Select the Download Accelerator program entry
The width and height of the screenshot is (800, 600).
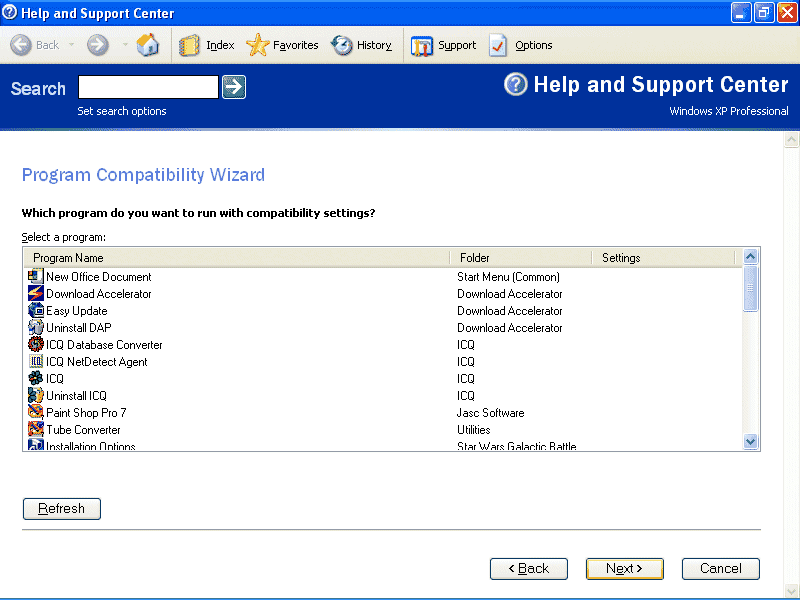tap(99, 294)
